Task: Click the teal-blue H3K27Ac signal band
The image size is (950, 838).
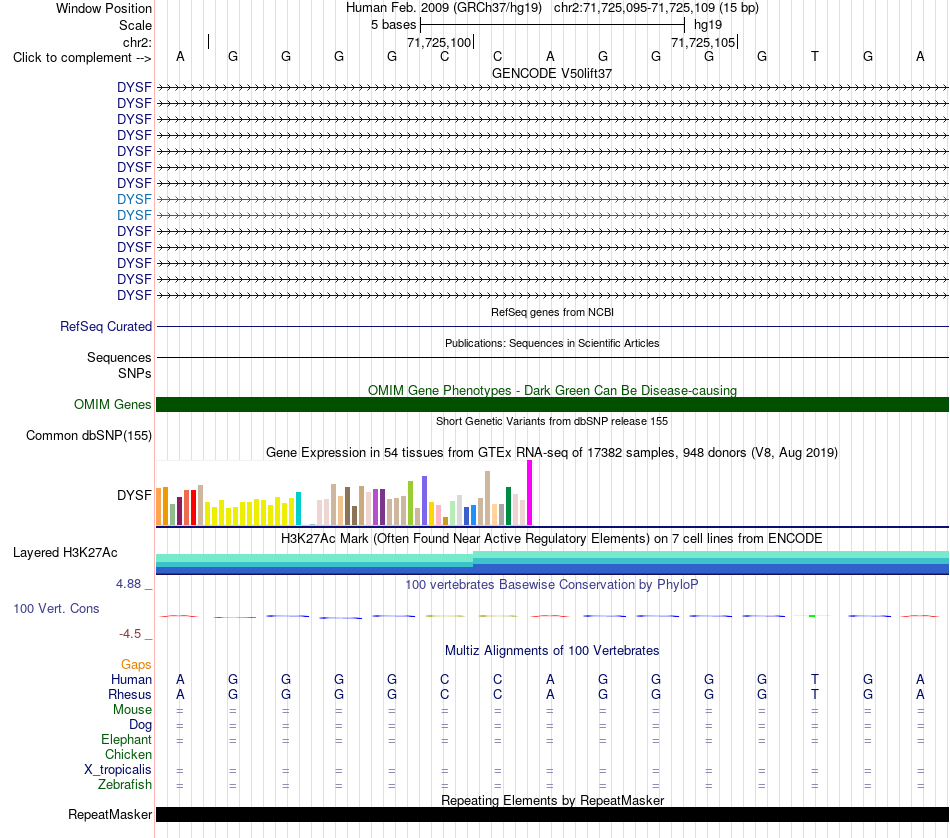Action: 552,563
